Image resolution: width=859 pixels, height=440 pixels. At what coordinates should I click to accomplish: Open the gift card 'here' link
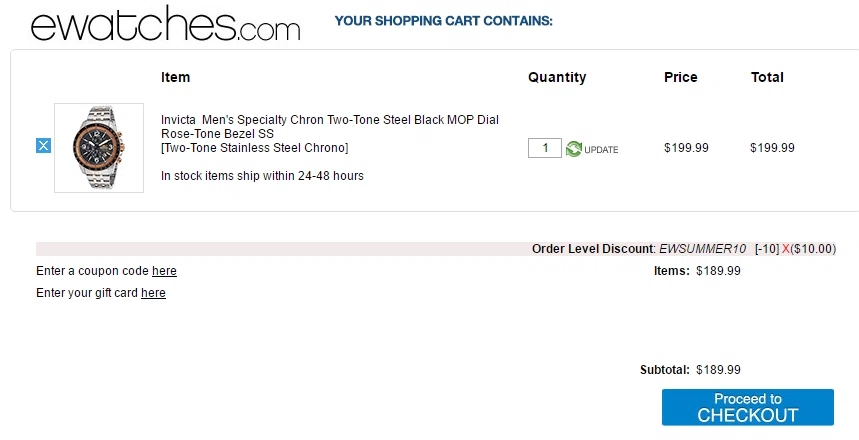[x=153, y=293]
